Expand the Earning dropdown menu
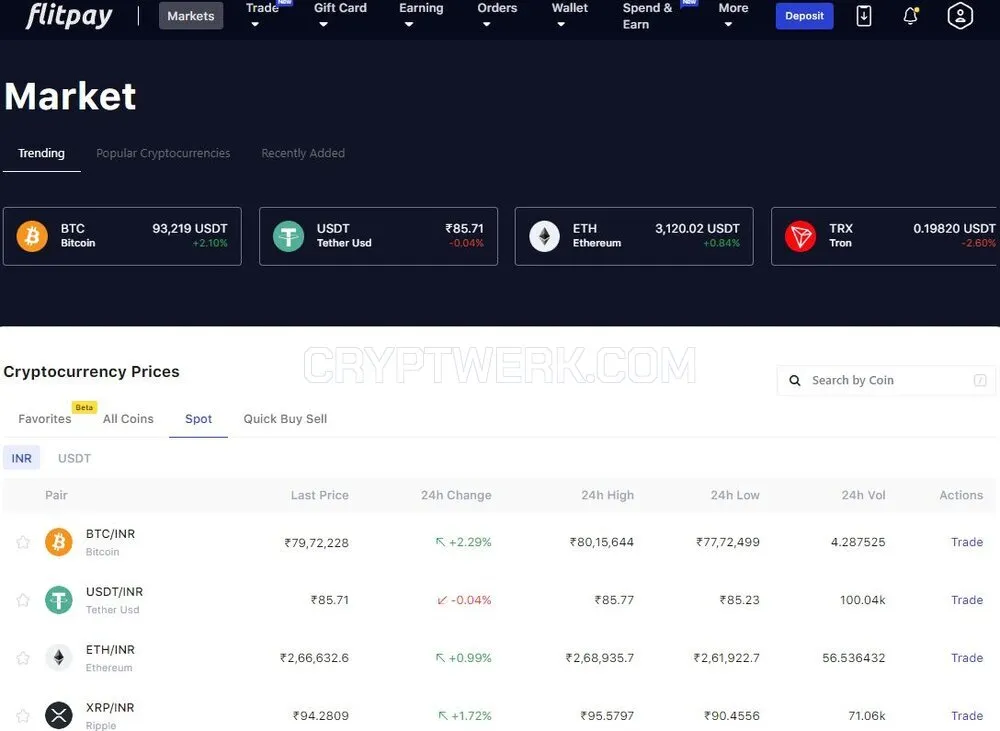1000x731 pixels. (x=421, y=15)
